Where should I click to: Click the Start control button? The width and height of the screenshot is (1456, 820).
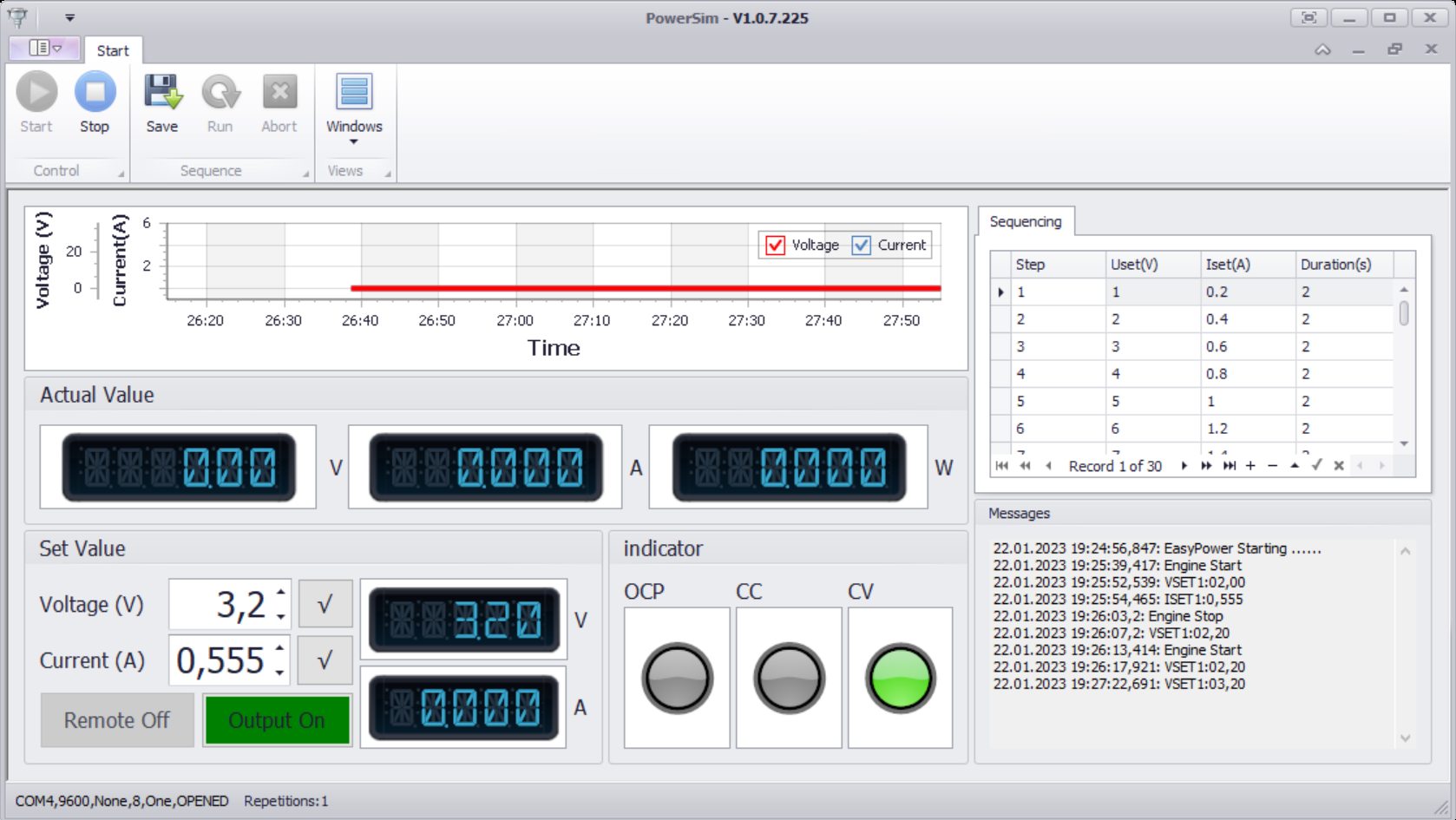coord(36,103)
